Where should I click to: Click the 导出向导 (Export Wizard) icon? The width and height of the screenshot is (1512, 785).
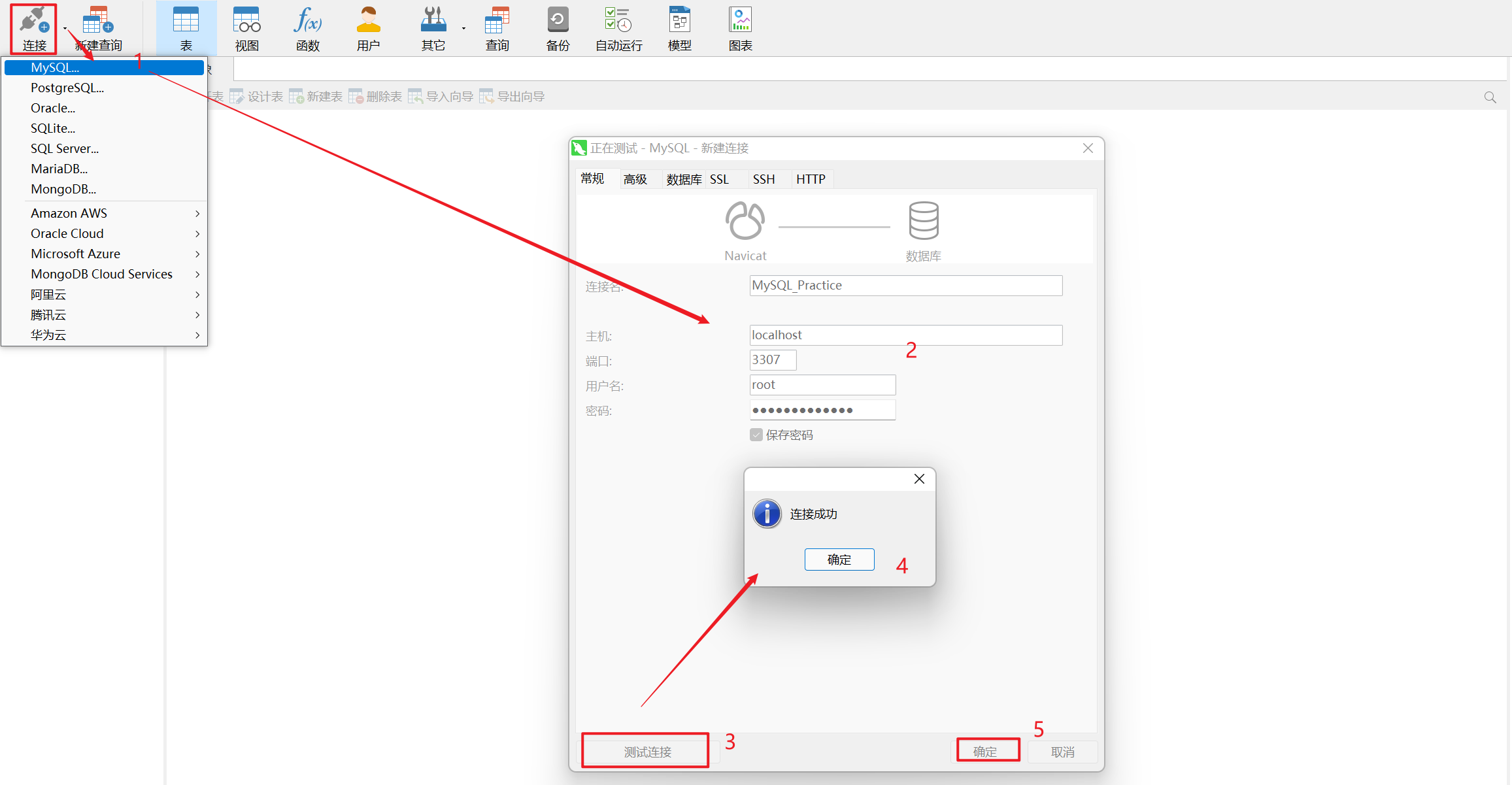pyautogui.click(x=512, y=97)
